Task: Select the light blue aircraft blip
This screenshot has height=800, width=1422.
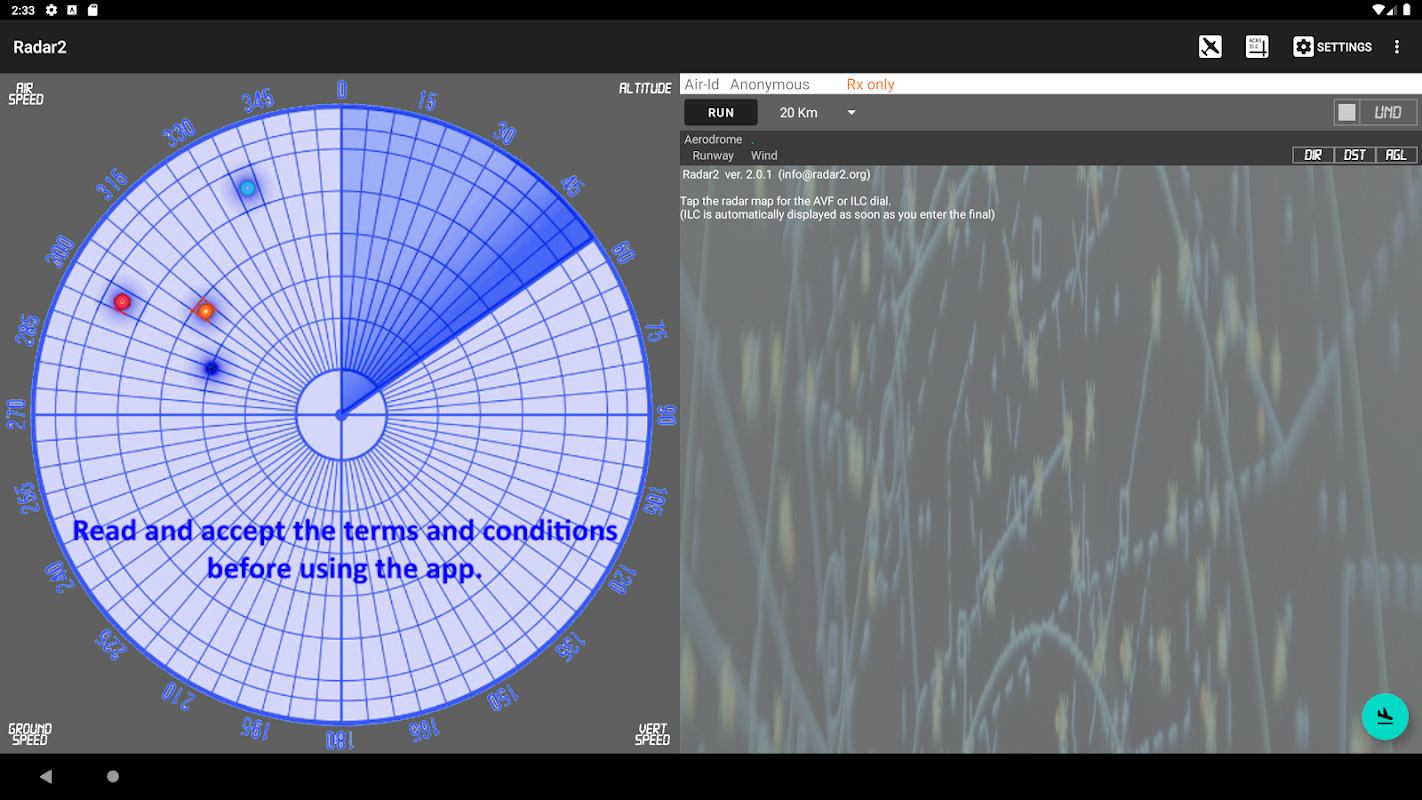Action: 247,188
